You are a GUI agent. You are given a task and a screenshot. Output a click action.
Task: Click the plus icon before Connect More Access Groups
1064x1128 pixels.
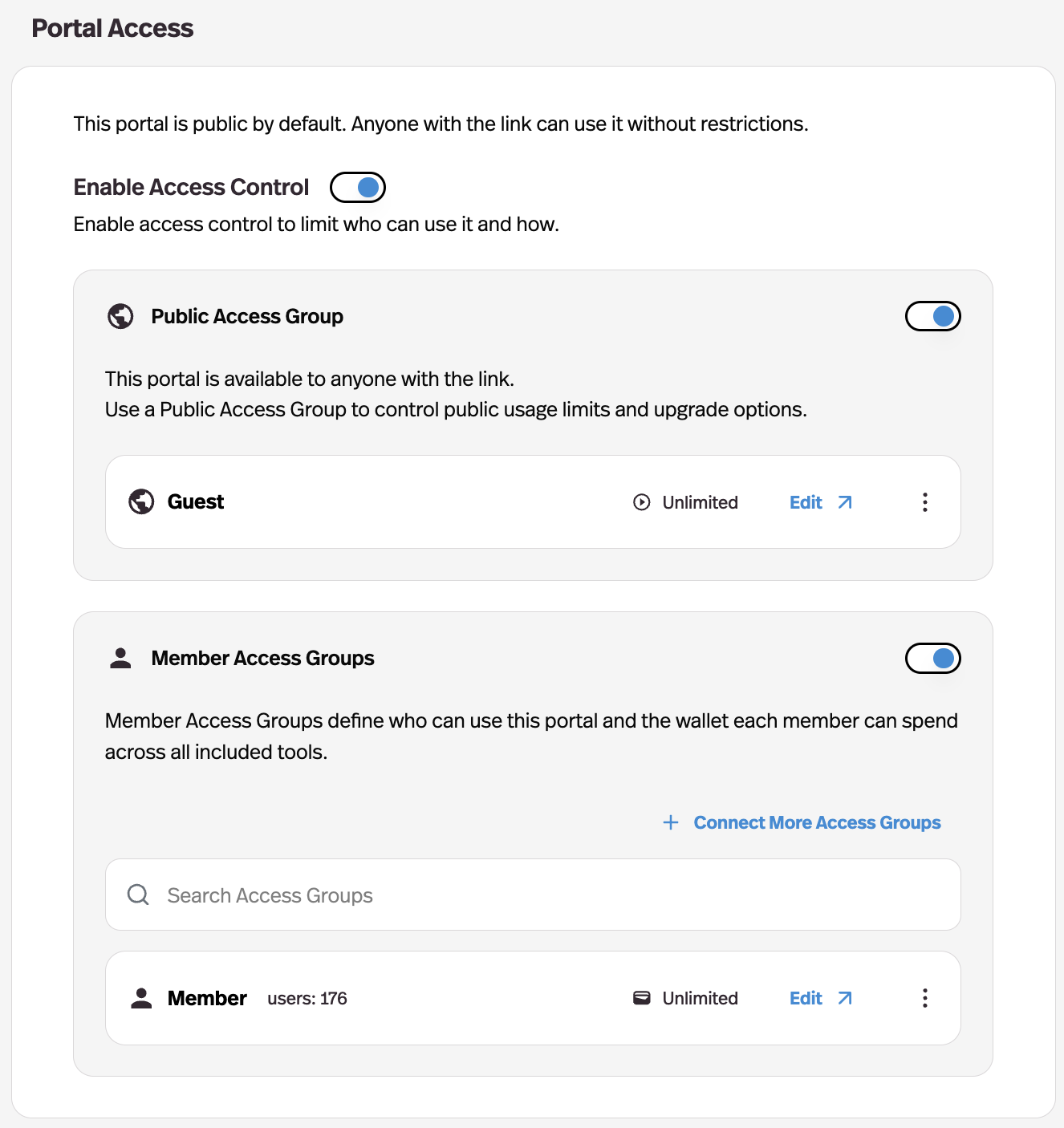[x=671, y=822]
